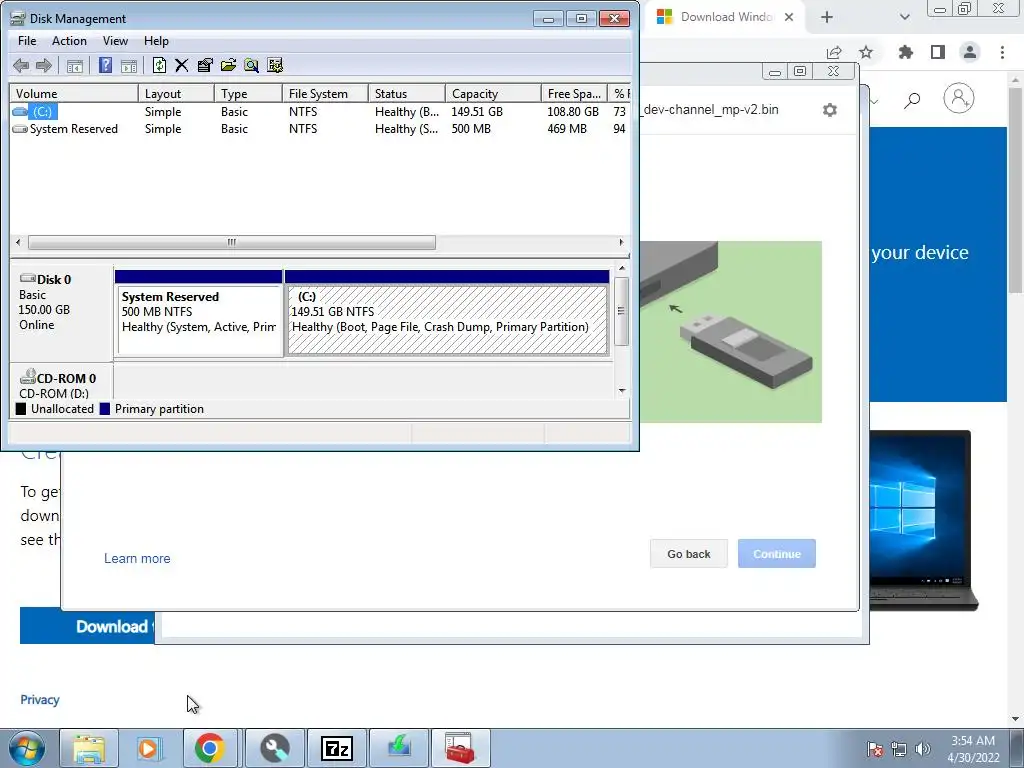This screenshot has height=768, width=1024.
Task: Select the System Reserved volume row
Action: 320,129
